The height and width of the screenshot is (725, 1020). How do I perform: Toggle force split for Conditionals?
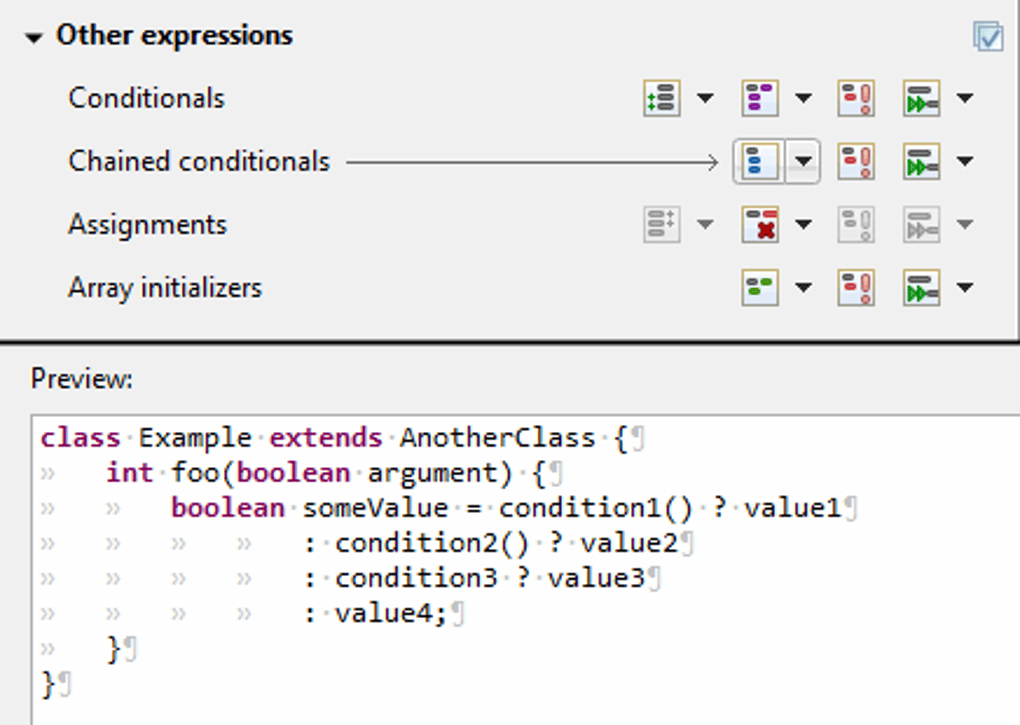point(856,98)
